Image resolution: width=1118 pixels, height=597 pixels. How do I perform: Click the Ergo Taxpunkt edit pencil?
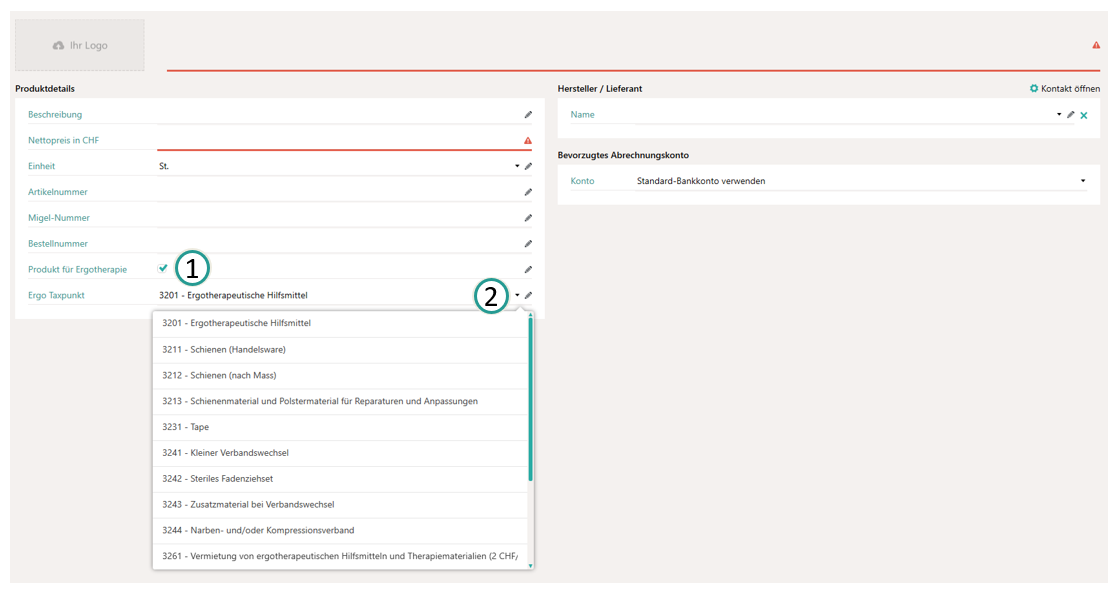click(x=528, y=296)
